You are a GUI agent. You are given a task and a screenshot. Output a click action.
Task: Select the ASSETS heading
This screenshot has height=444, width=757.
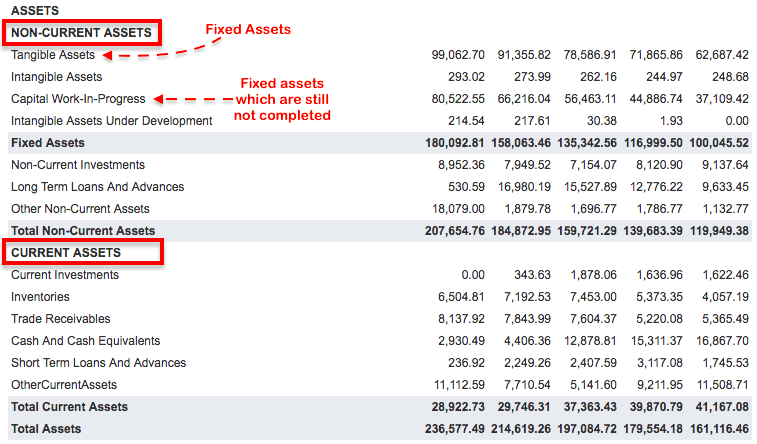[35, 11]
